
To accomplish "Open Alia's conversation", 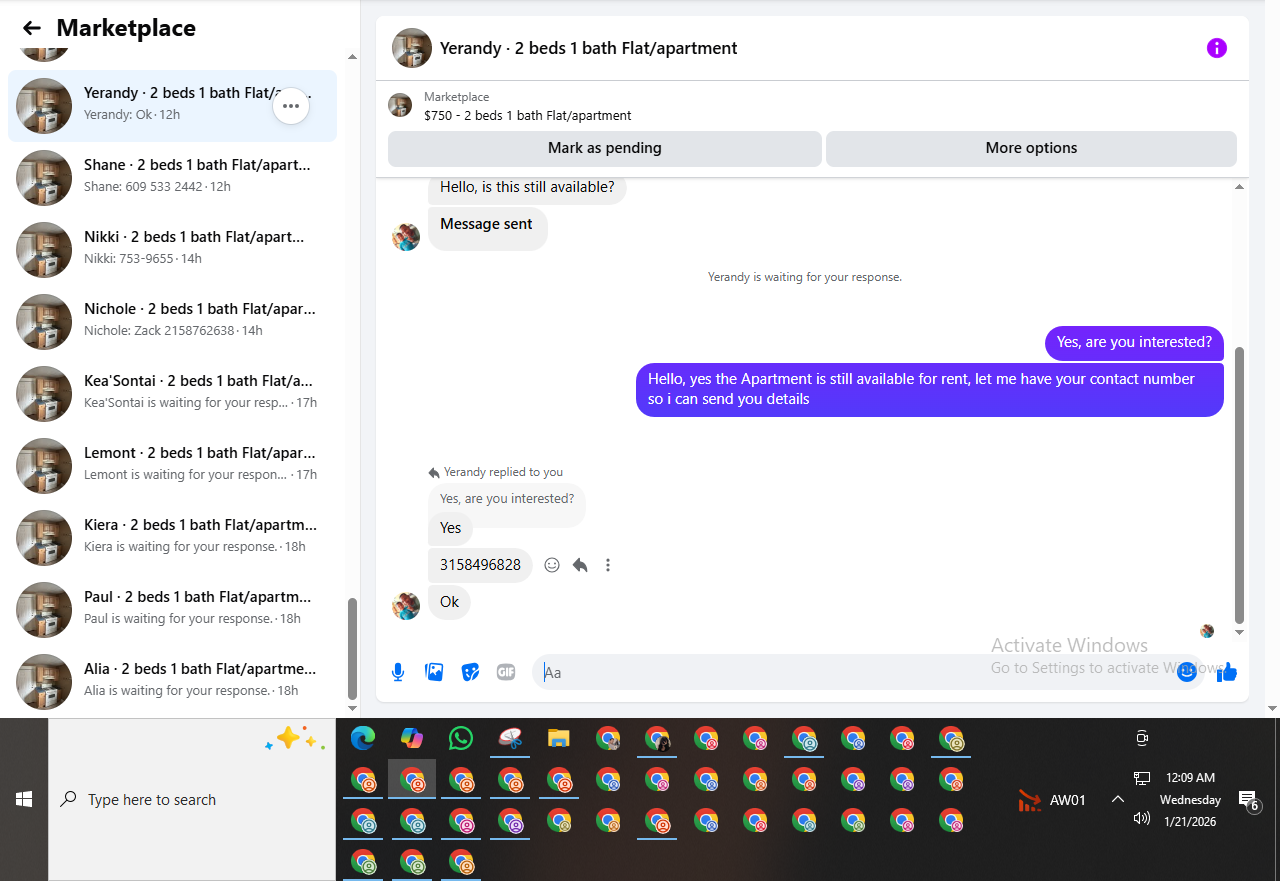I will 172,682.
